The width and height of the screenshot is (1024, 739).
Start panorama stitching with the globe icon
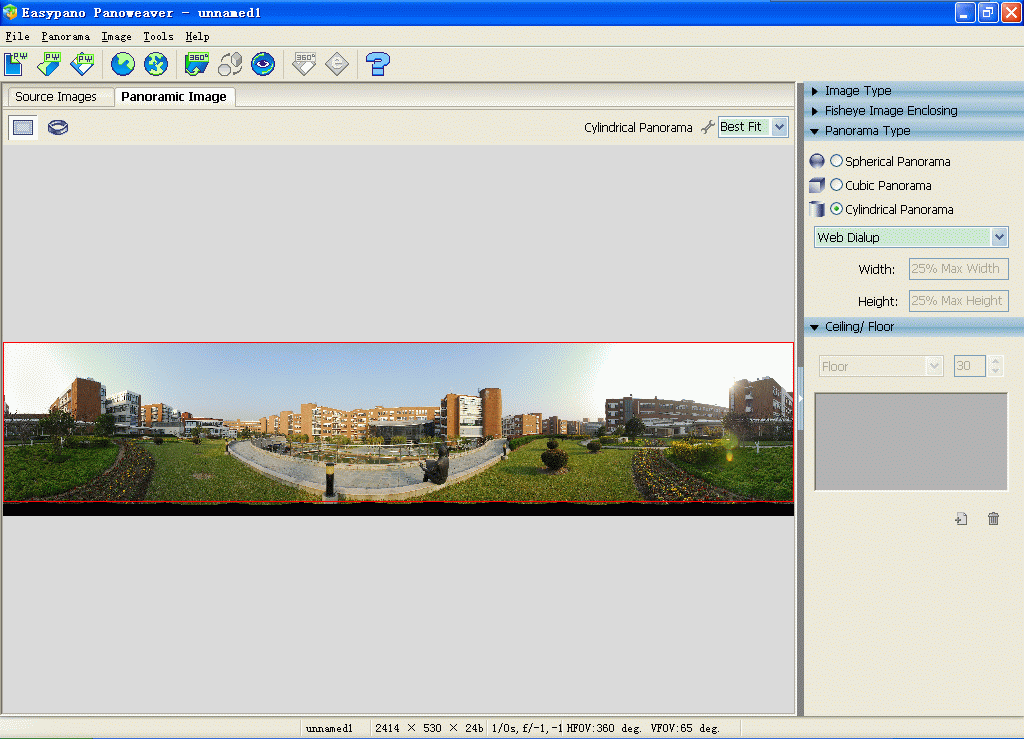pyautogui.click(x=121, y=63)
